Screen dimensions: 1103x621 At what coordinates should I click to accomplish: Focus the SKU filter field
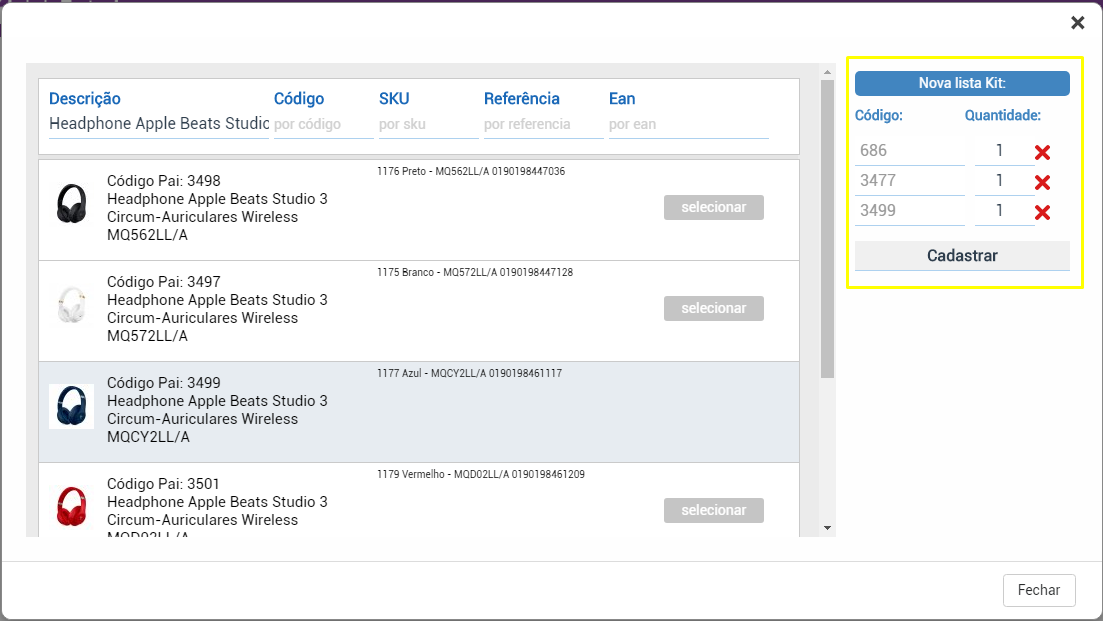(428, 124)
